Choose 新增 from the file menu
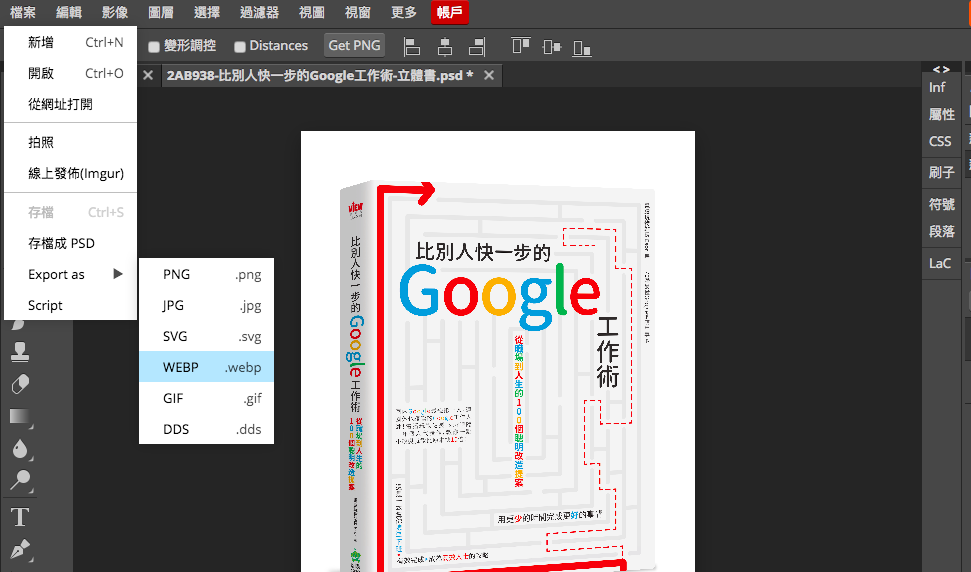This screenshot has height=572, width=971. [x=71, y=42]
